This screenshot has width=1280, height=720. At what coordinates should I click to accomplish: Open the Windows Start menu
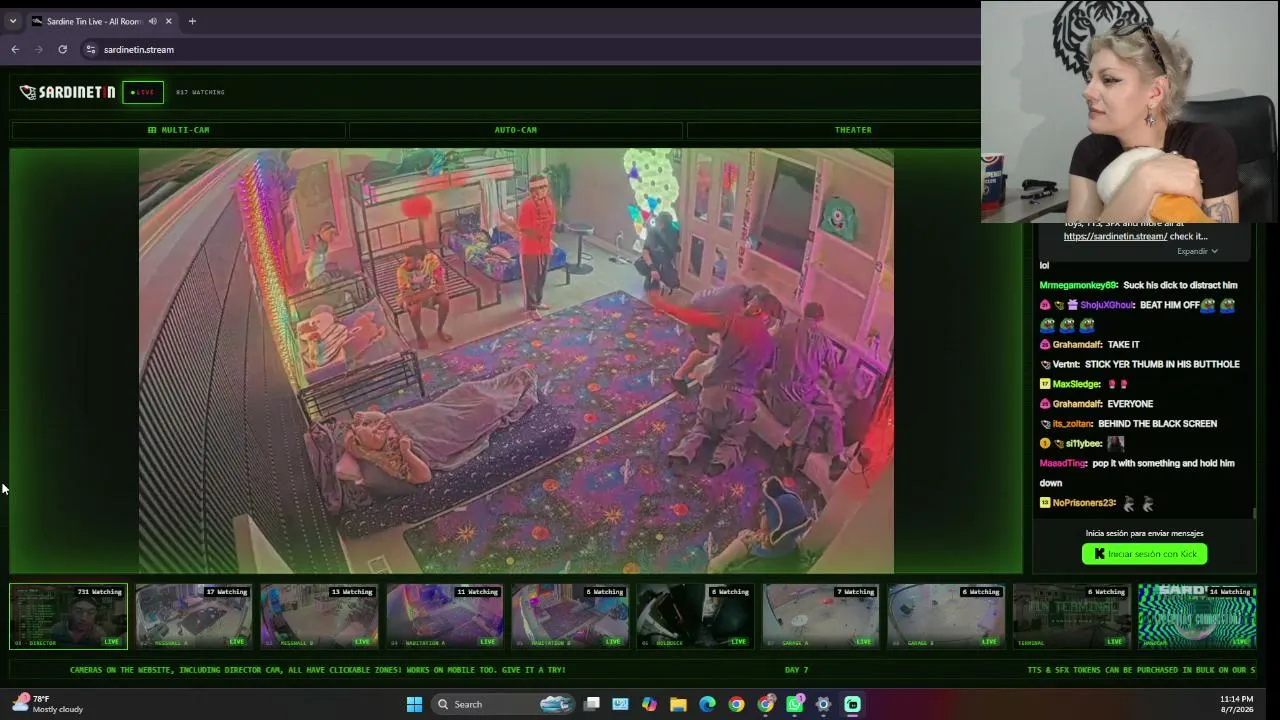click(x=414, y=704)
